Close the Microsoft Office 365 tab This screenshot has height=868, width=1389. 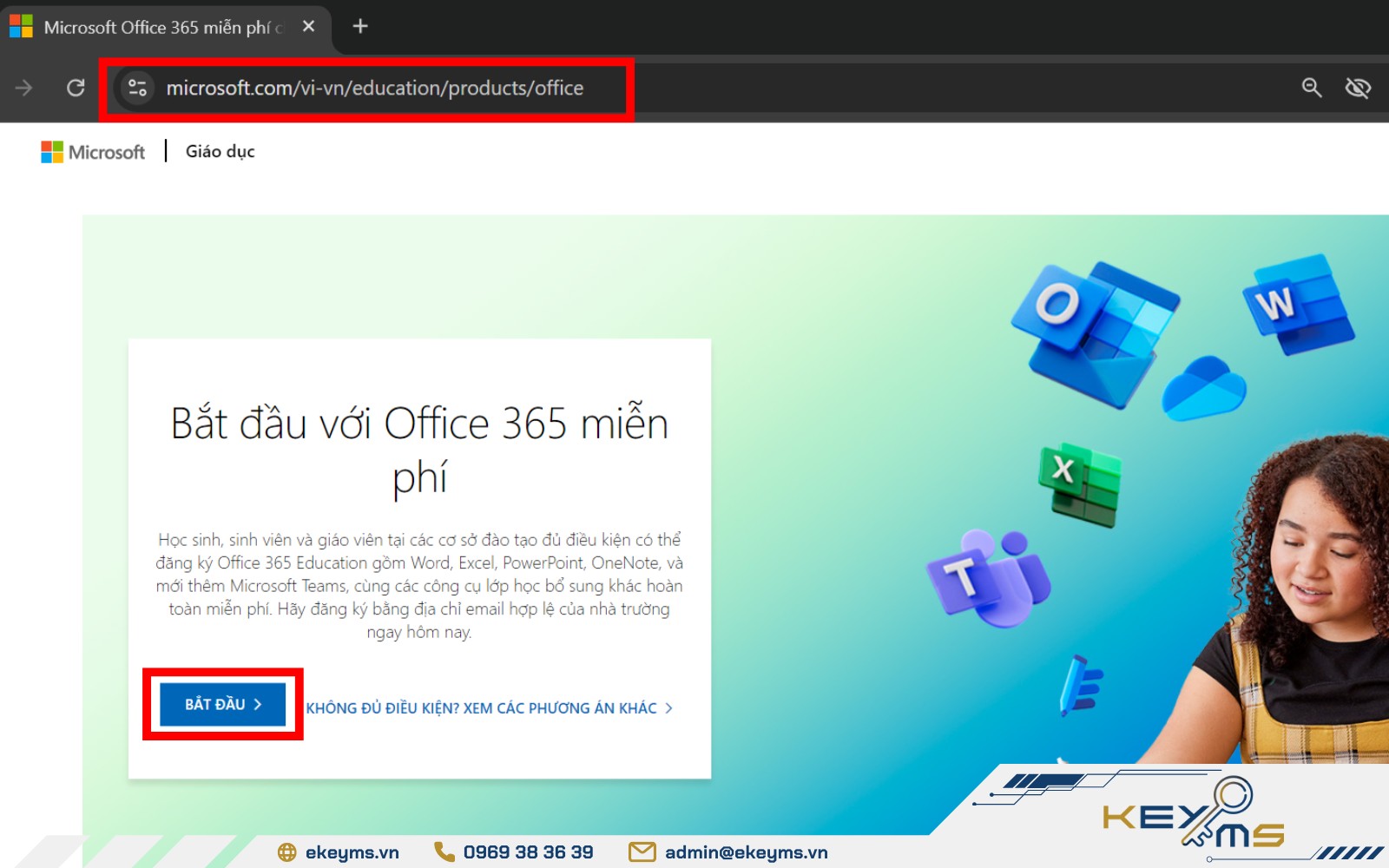(x=308, y=27)
